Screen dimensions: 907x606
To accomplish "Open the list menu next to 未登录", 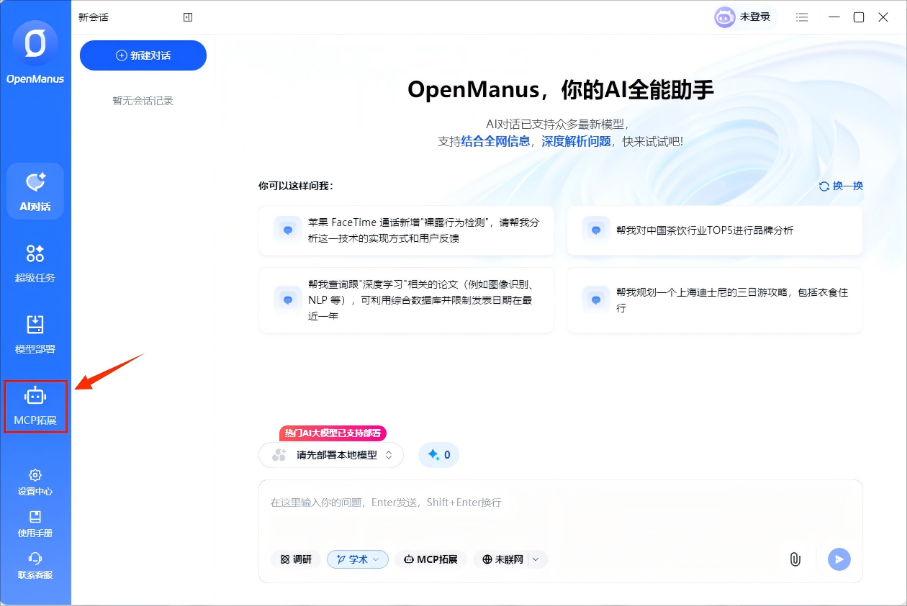I will [x=801, y=17].
